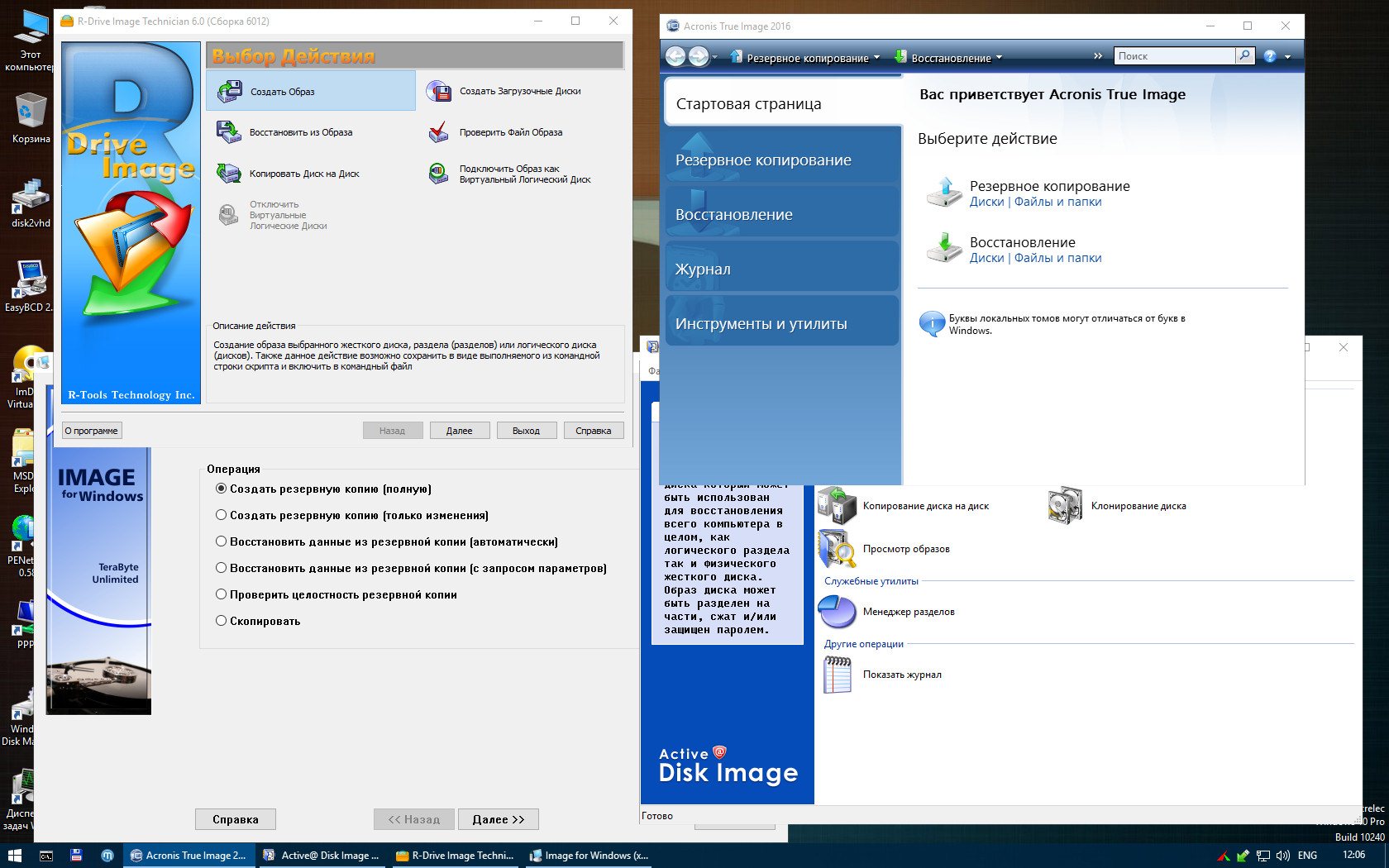This screenshot has width=1389, height=868.
Task: Open Стартовая страница tab in Acronis sidebar
Action: [783, 103]
